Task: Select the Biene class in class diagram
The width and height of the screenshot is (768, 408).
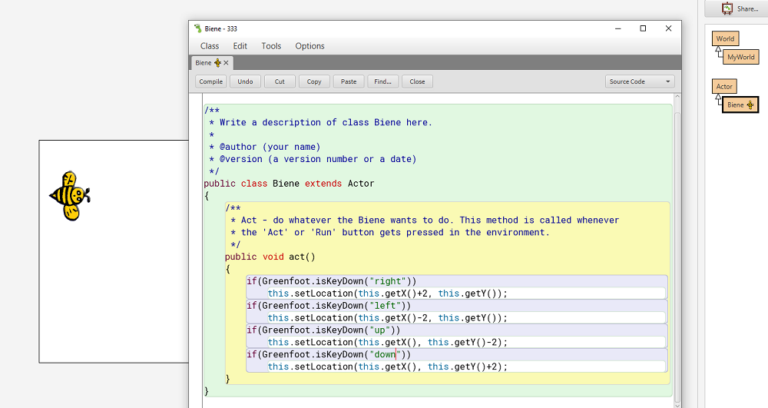Action: point(740,104)
